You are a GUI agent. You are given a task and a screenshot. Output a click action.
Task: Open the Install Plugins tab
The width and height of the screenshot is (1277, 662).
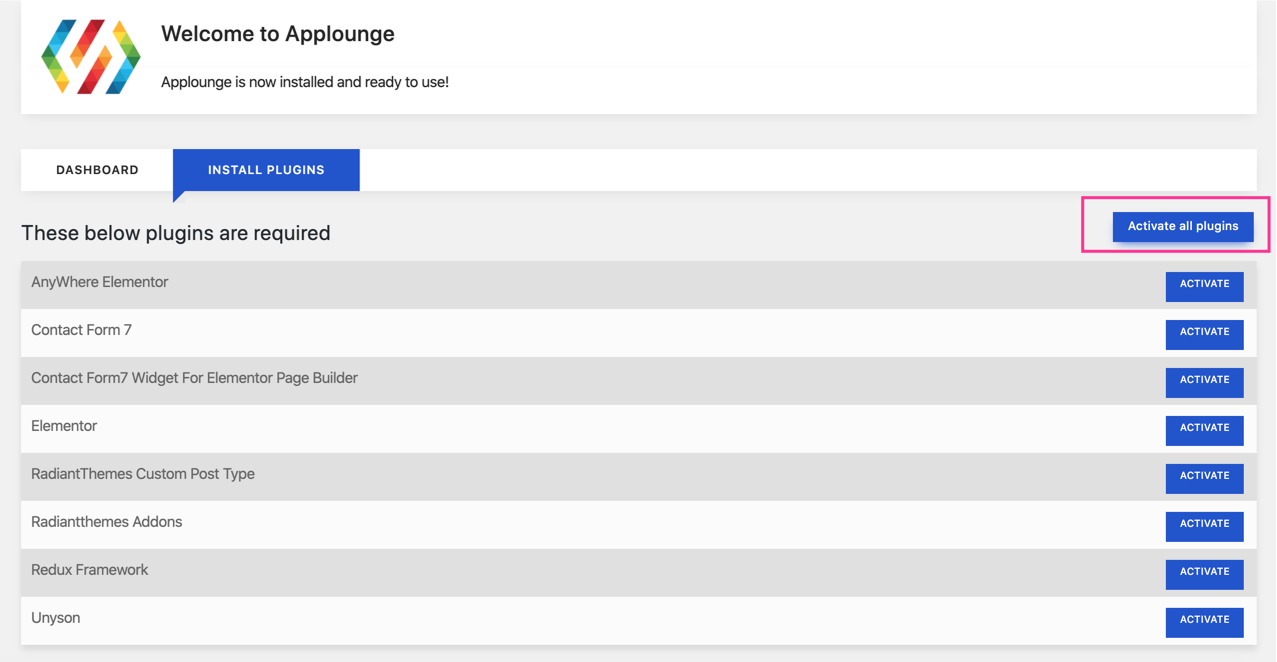pyautogui.click(x=266, y=170)
